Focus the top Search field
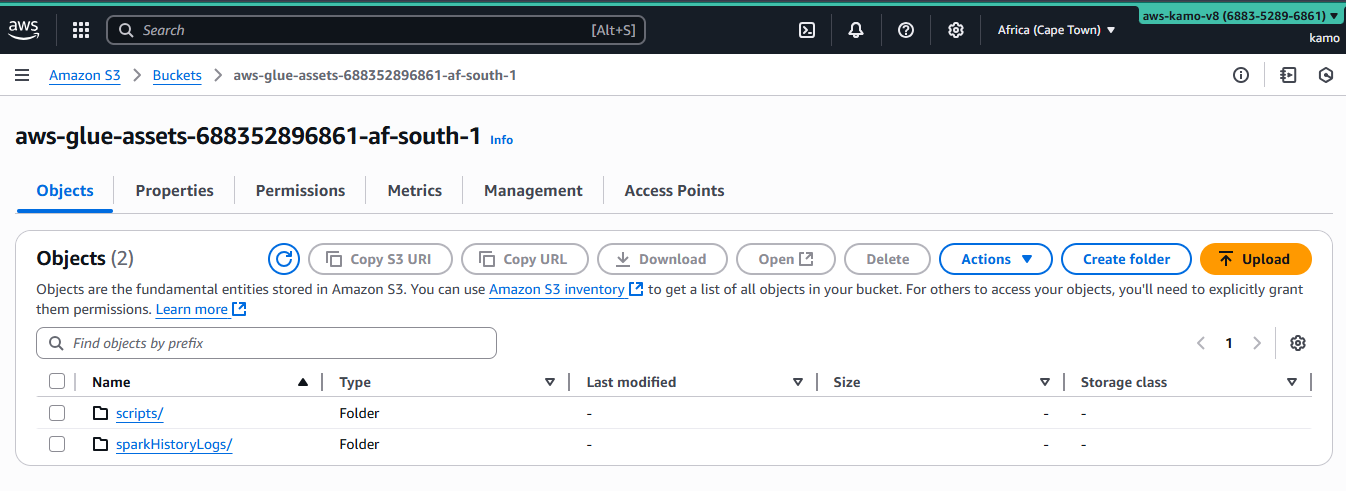 376,30
